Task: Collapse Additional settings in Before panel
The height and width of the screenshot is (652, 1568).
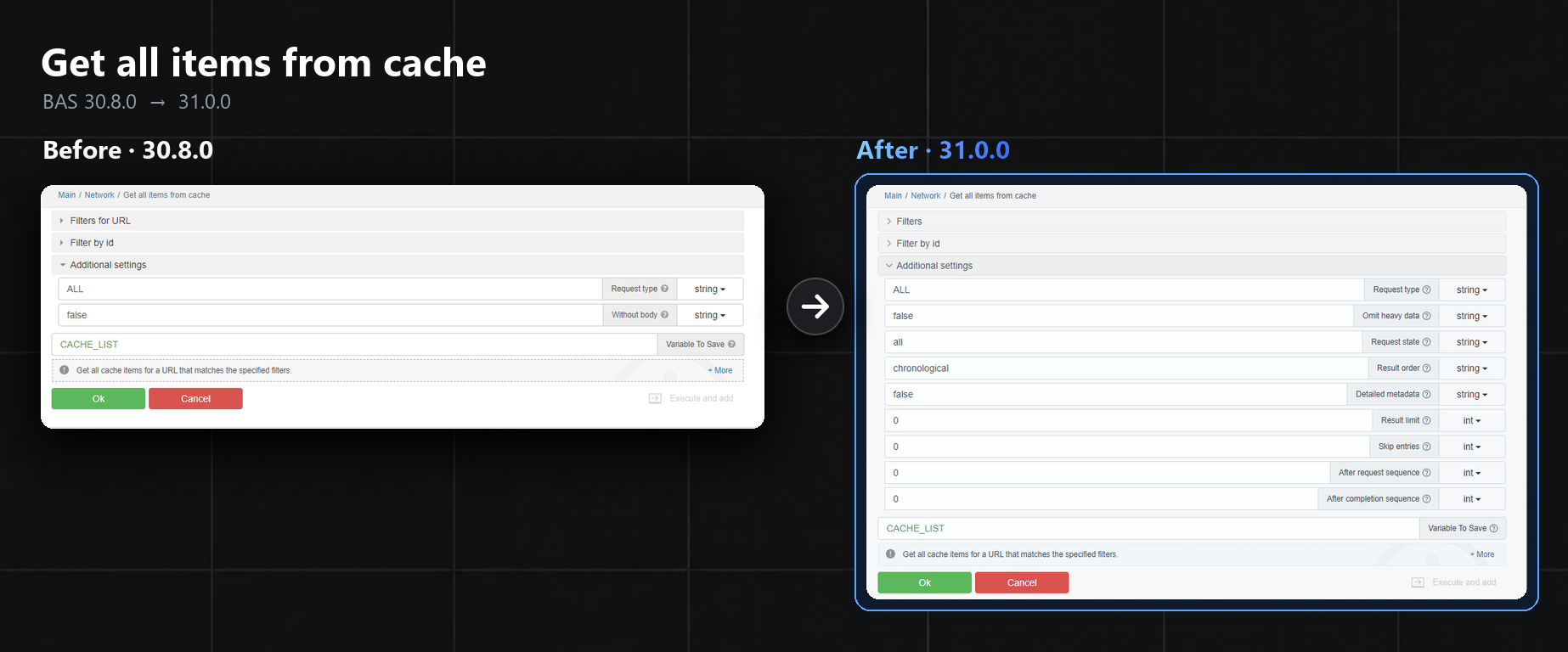Action: [x=398, y=265]
